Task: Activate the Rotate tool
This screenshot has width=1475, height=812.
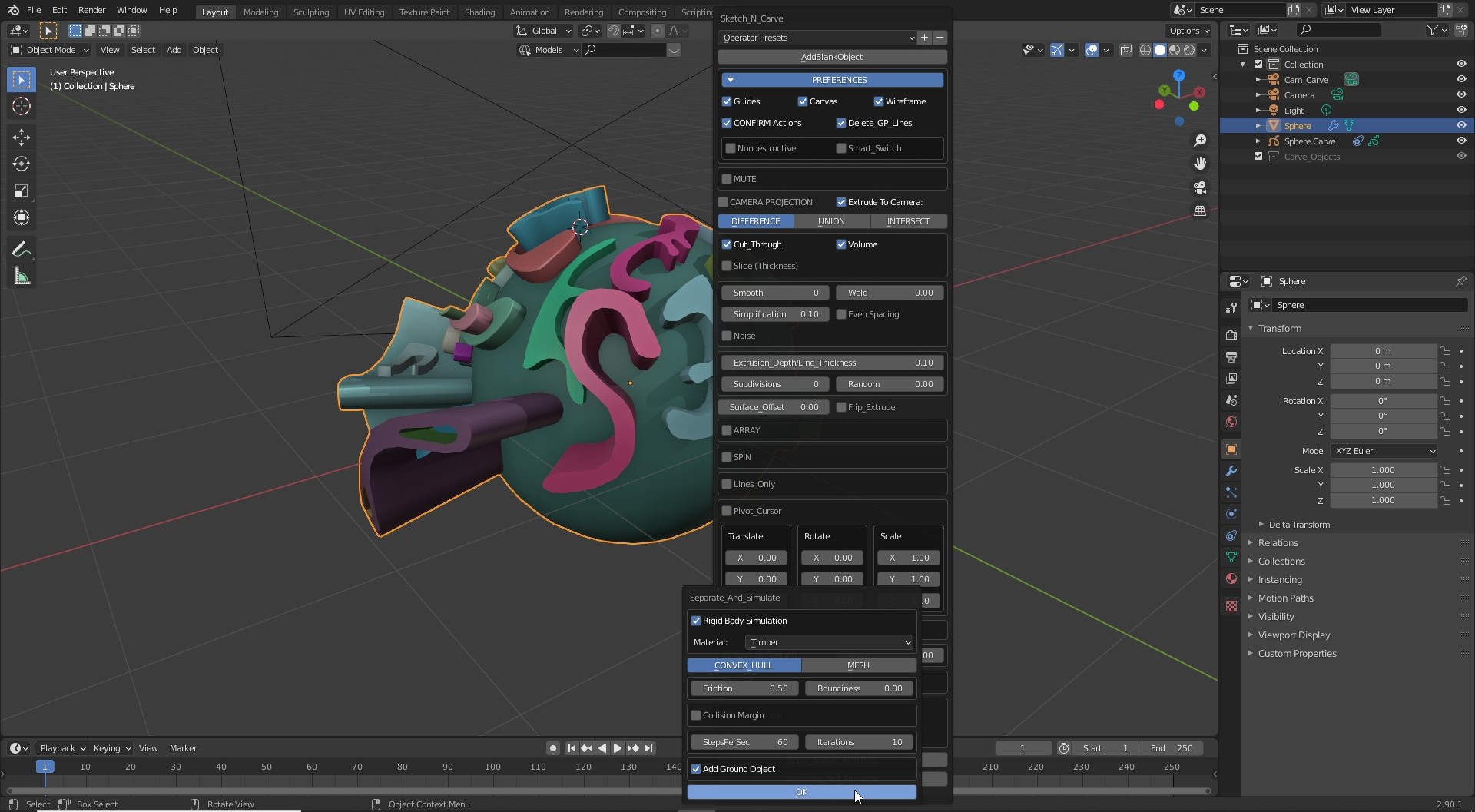Action: pos(22,164)
